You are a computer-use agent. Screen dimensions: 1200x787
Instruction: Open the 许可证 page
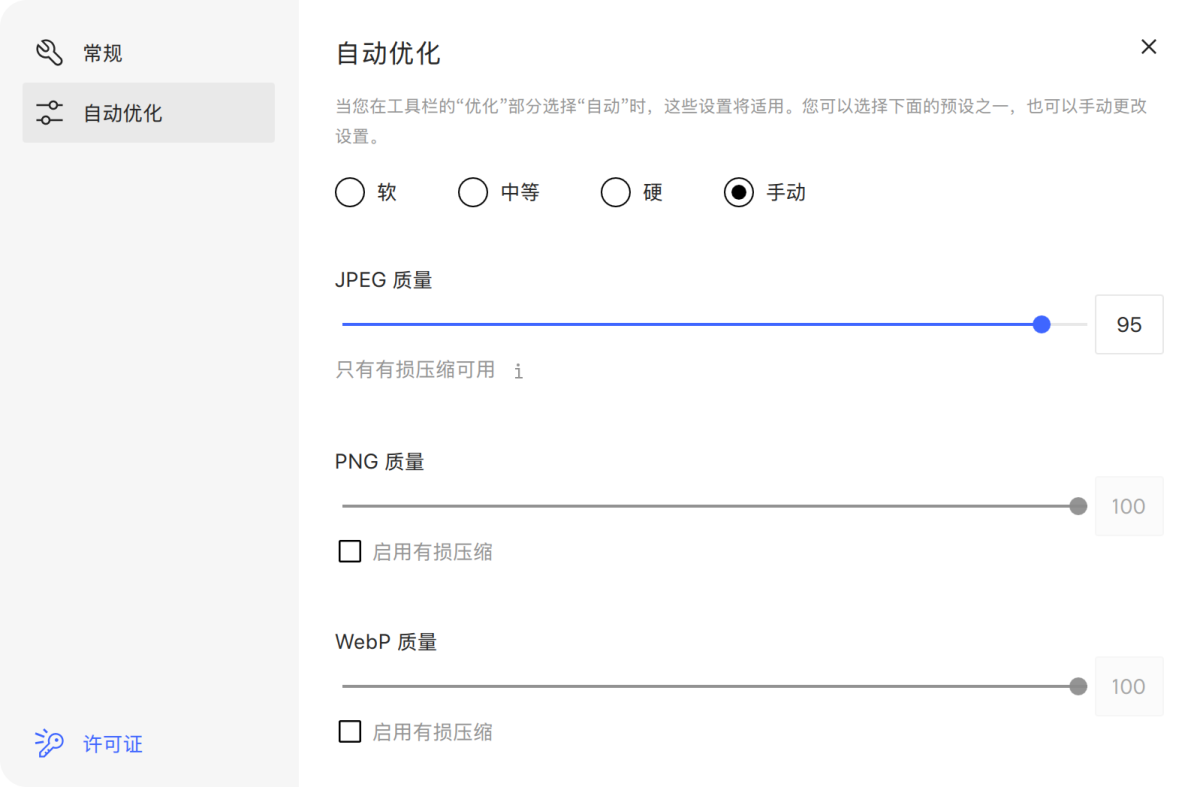click(x=111, y=743)
